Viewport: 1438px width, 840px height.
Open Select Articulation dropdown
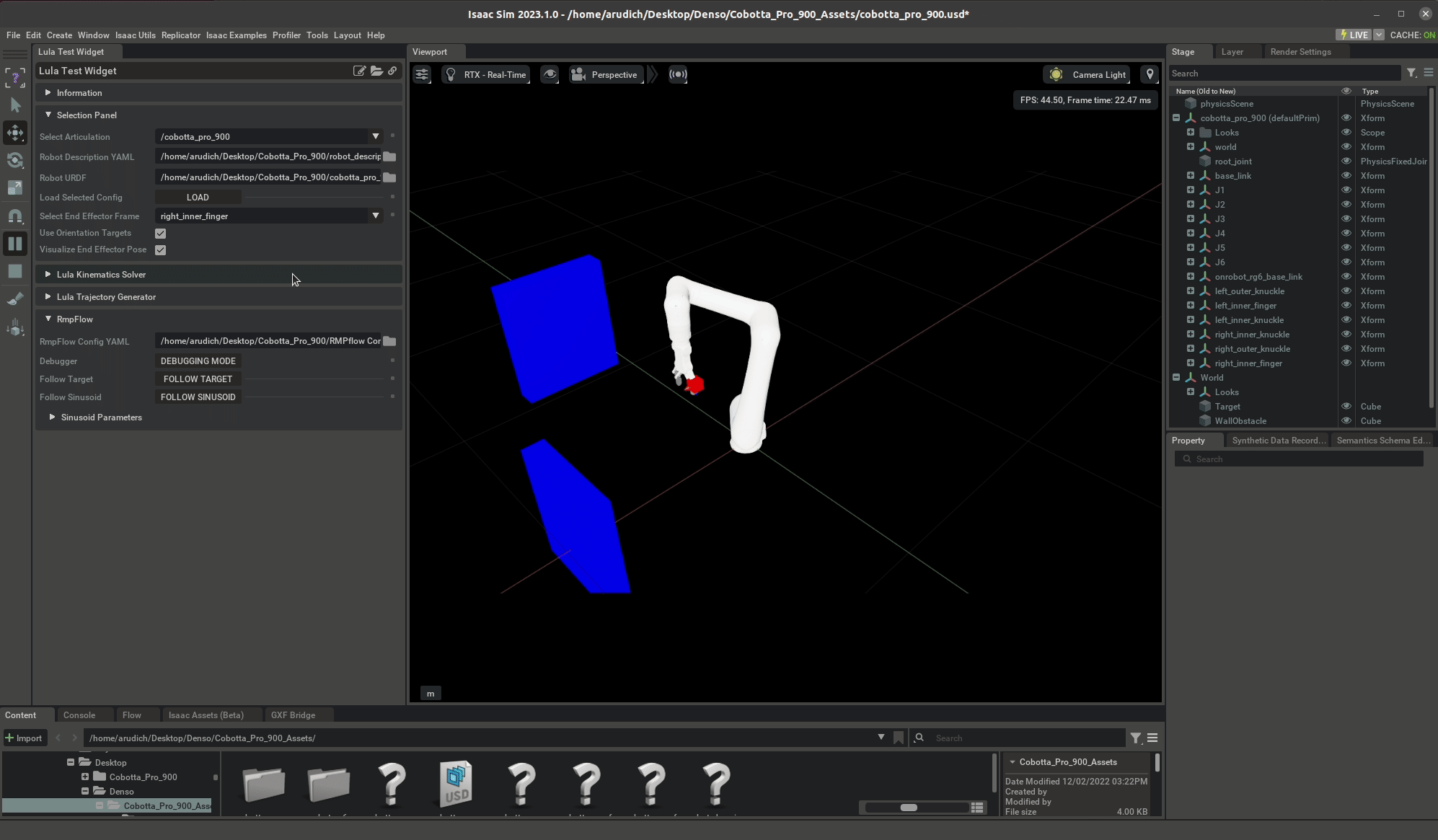tap(270, 136)
